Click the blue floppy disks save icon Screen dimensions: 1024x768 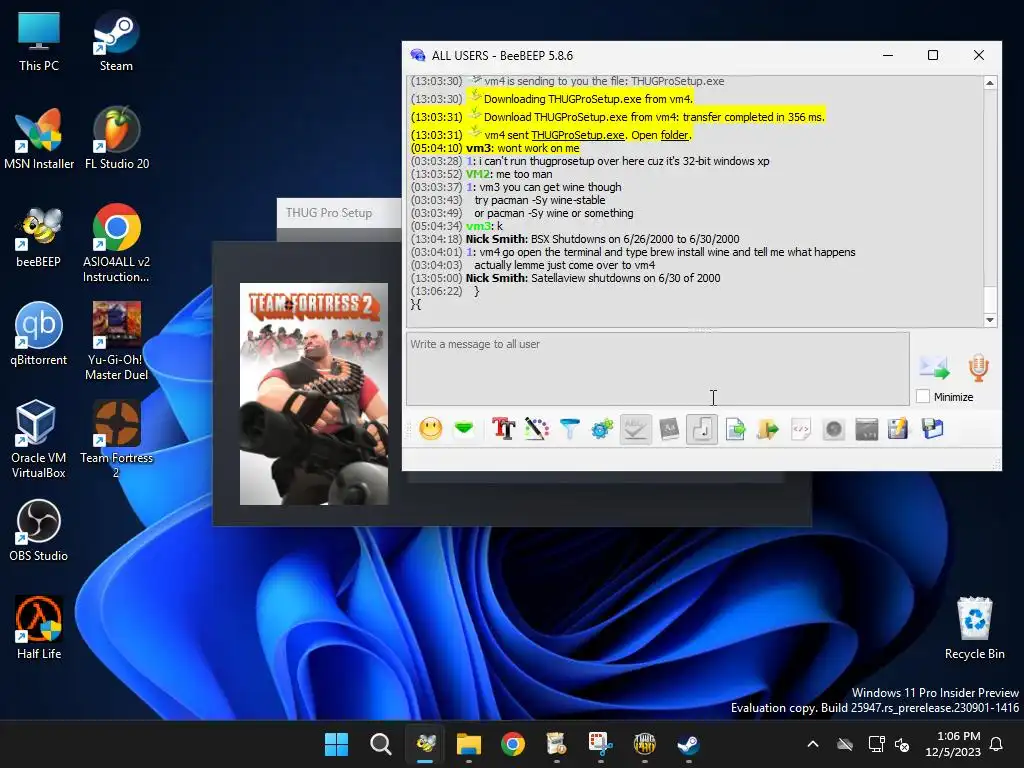(933, 429)
